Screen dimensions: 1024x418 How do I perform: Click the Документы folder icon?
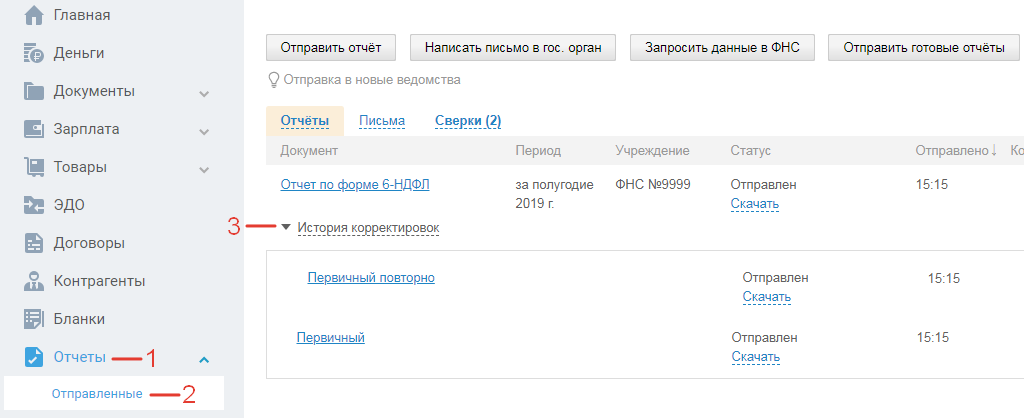tap(33, 91)
